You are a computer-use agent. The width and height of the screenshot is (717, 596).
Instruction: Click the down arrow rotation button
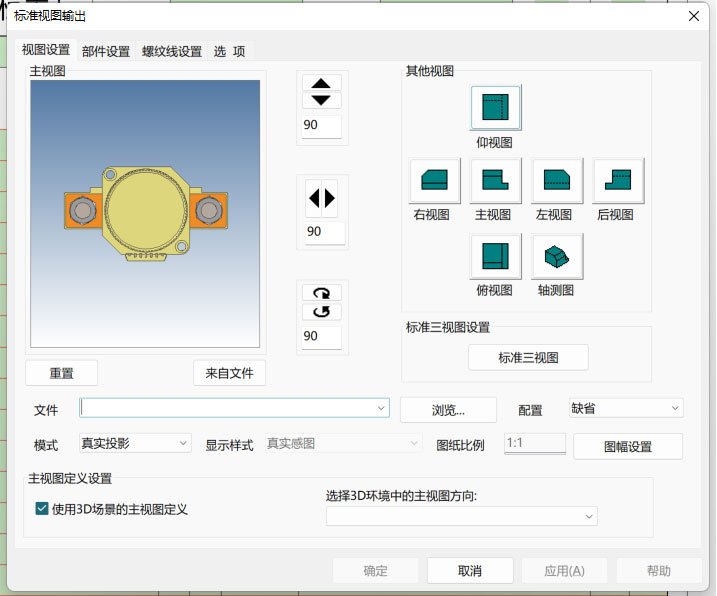[321, 100]
